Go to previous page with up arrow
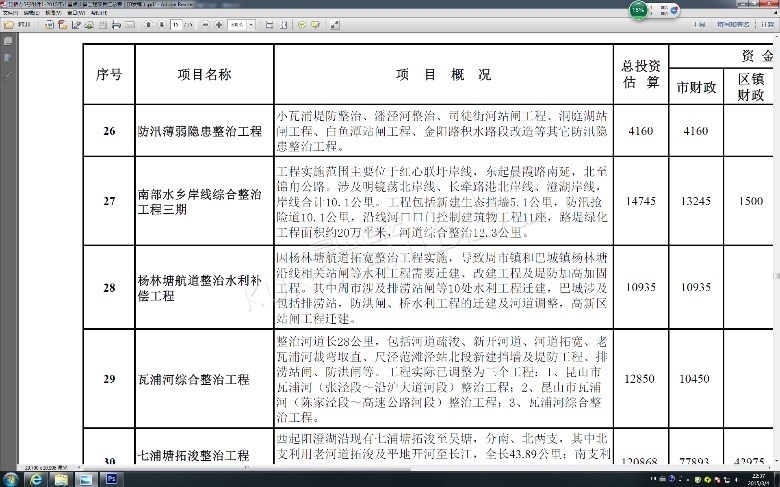This screenshot has width=780, height=487. 148,24
